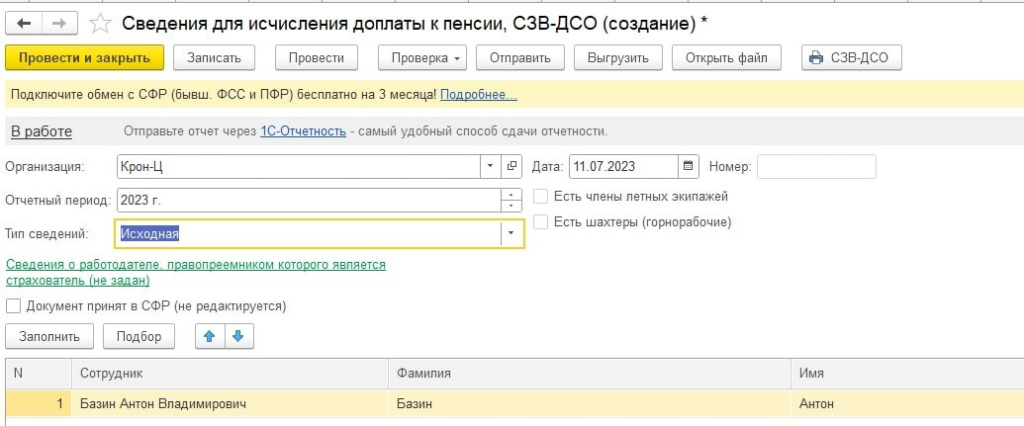
Task: Toggle 'Документ принят в СФР' checkbox
Action: tap(13, 306)
